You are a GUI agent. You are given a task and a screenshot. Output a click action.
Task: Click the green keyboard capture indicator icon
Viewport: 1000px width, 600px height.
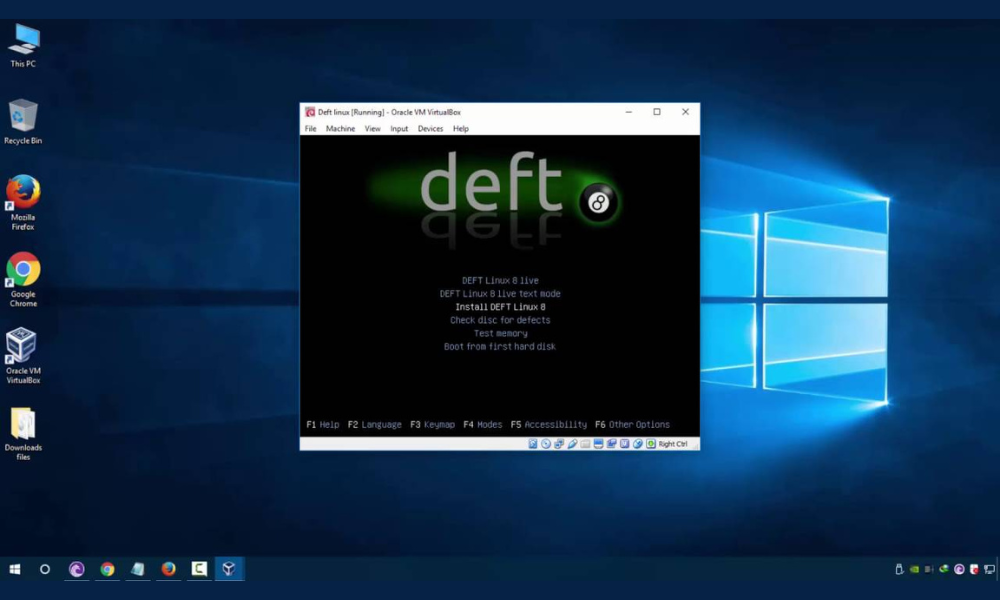pyautogui.click(x=651, y=444)
